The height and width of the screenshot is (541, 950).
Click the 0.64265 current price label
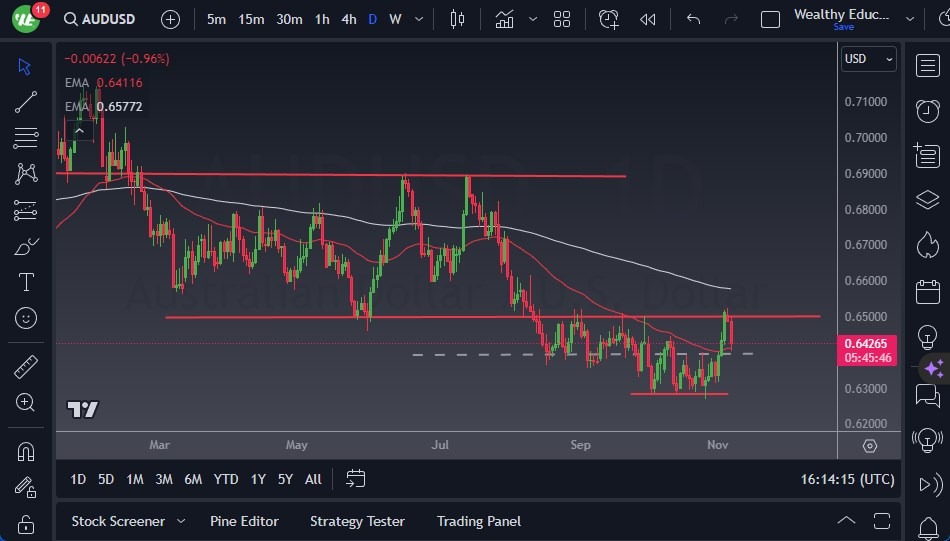tap(867, 344)
